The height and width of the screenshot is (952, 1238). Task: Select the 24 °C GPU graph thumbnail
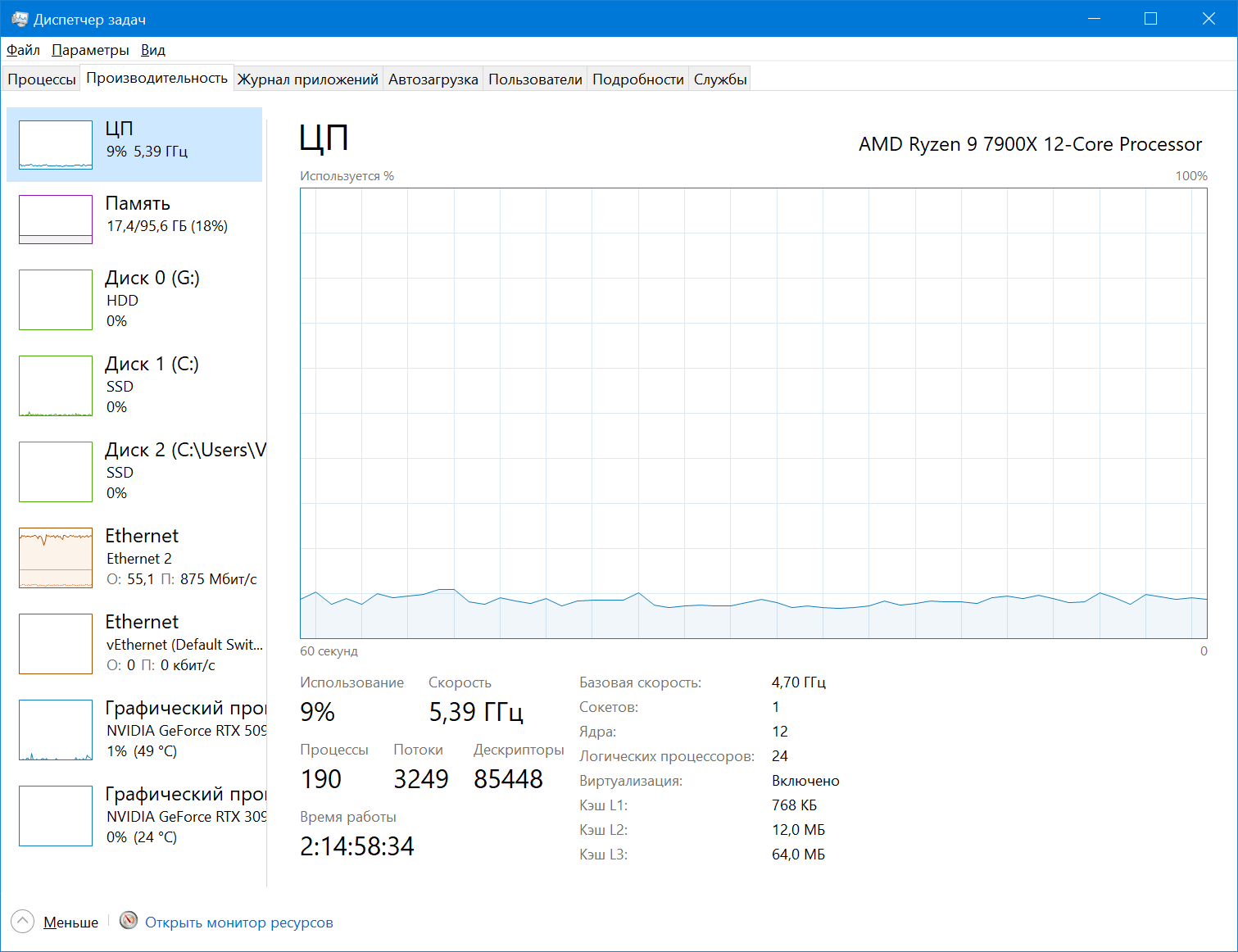(x=56, y=816)
